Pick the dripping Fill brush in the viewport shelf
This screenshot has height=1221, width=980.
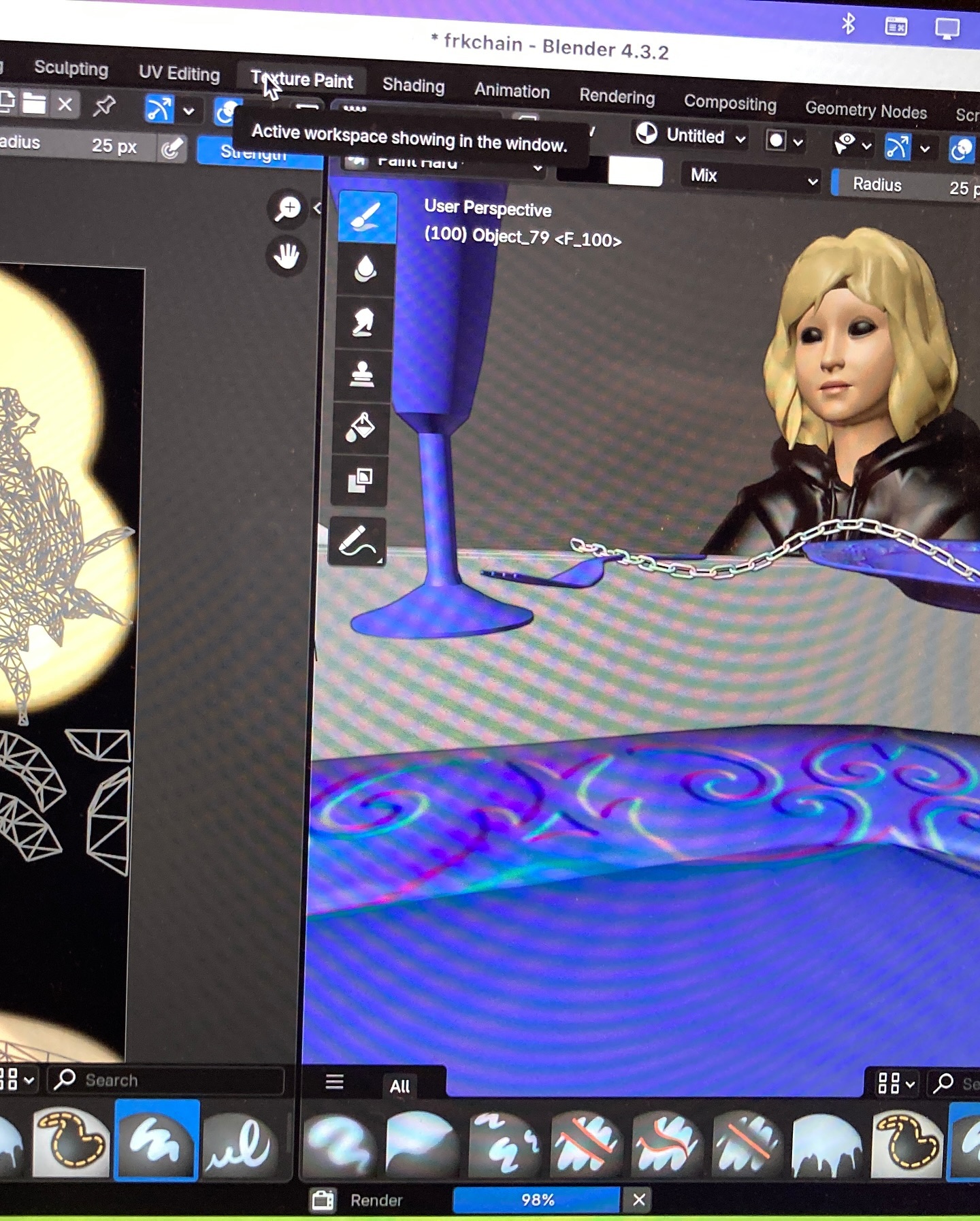pos(828,1145)
